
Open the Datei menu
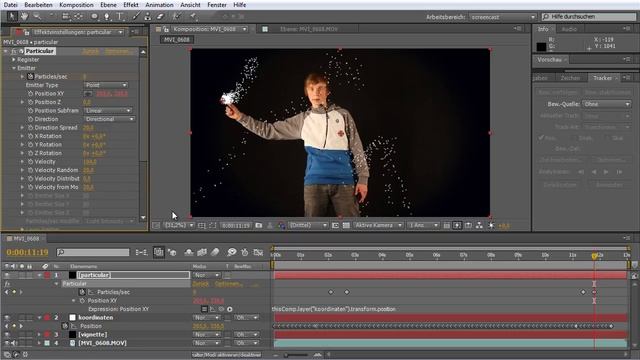(x=11, y=5)
